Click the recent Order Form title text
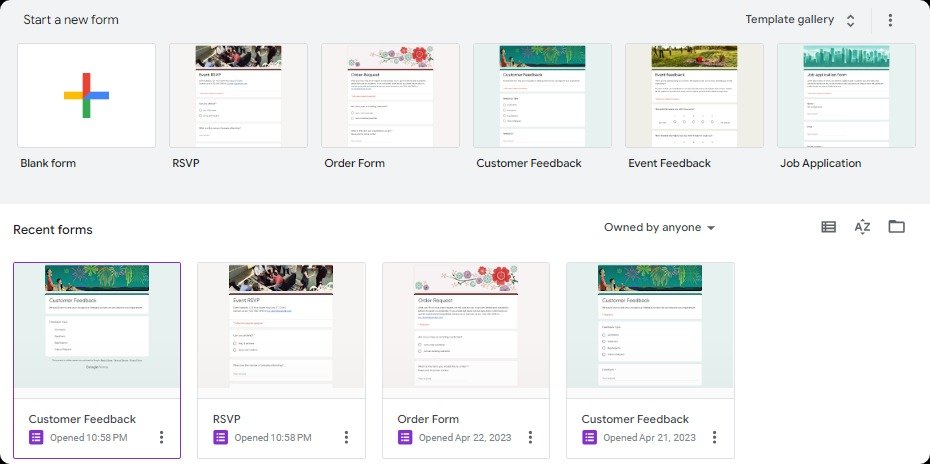The height and width of the screenshot is (464, 930). click(428, 419)
